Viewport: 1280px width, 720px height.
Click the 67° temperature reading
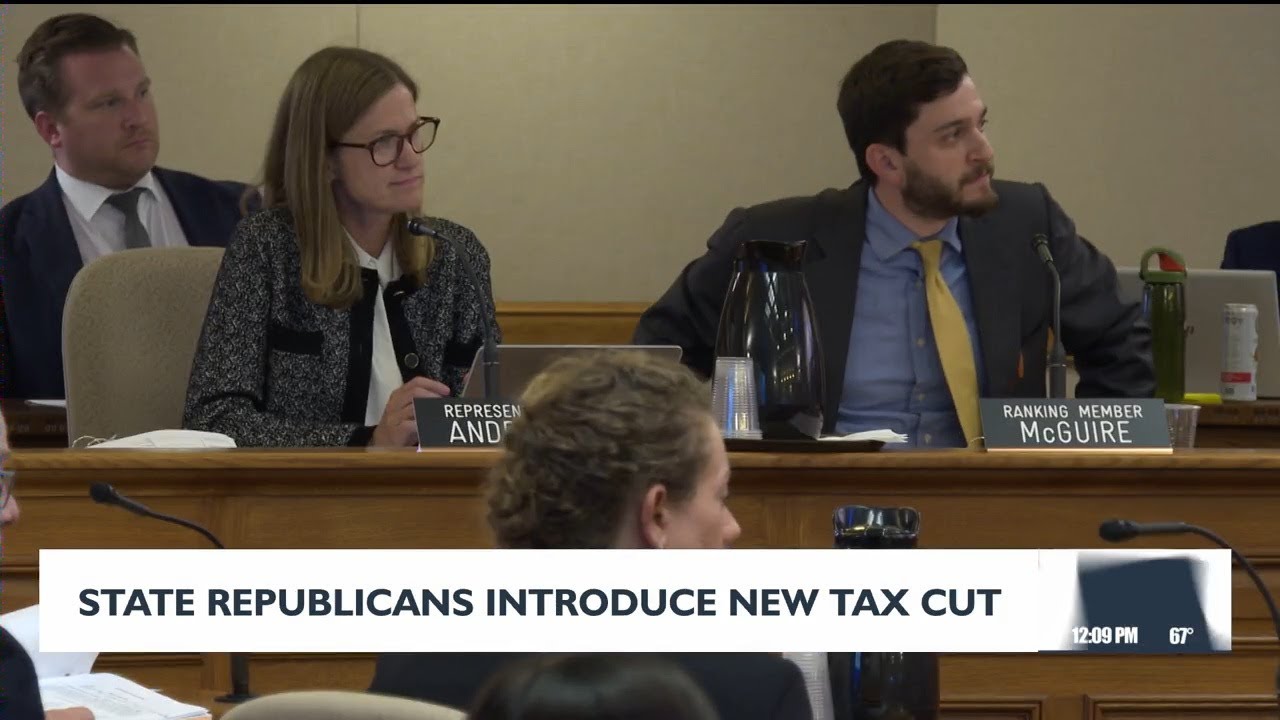tap(1181, 636)
